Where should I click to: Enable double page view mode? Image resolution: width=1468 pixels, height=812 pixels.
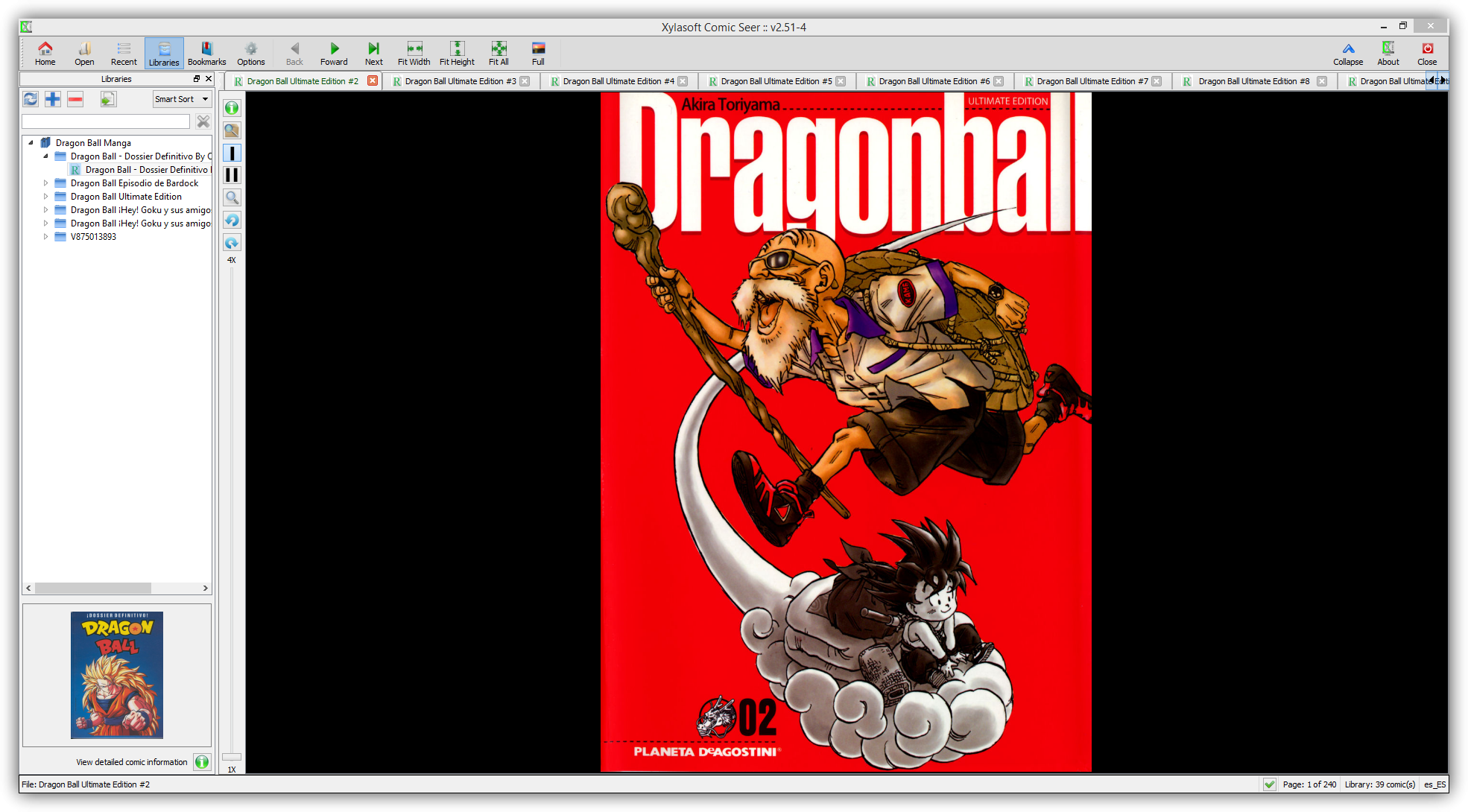coord(232,176)
